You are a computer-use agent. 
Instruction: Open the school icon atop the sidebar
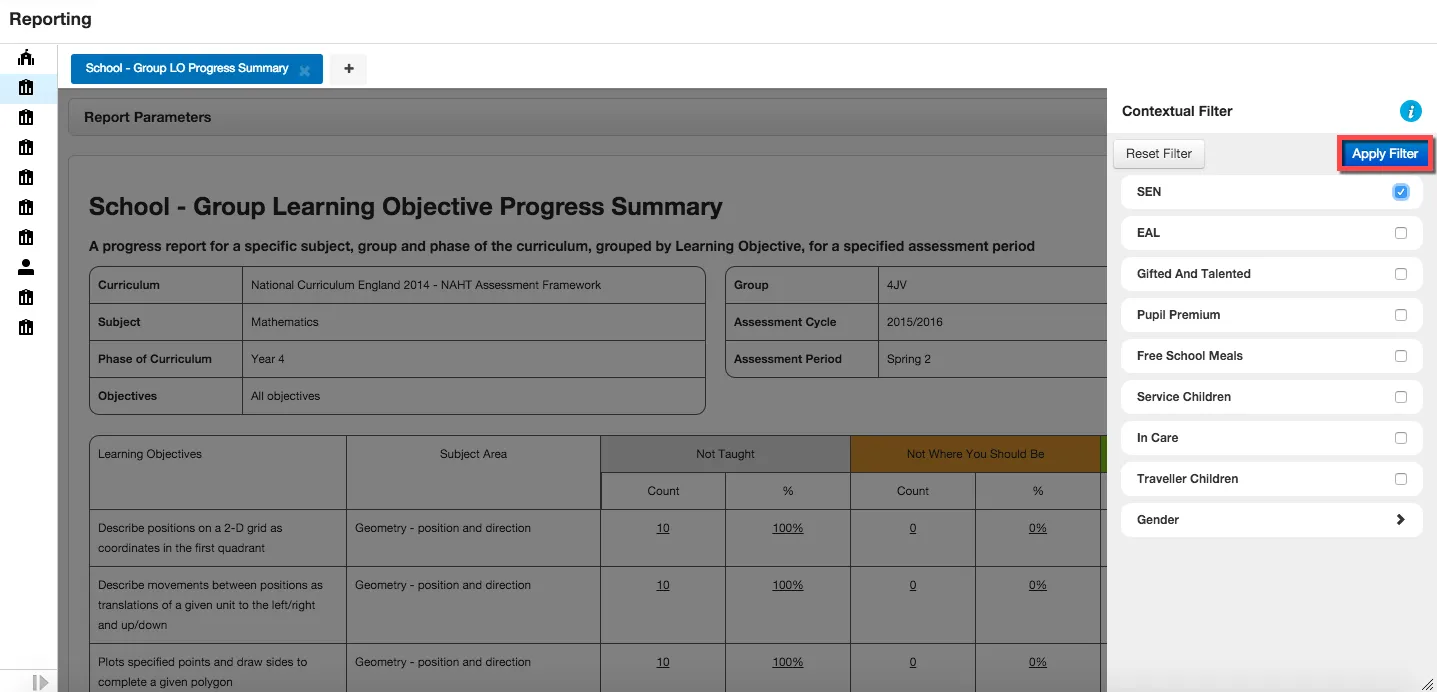(26, 58)
